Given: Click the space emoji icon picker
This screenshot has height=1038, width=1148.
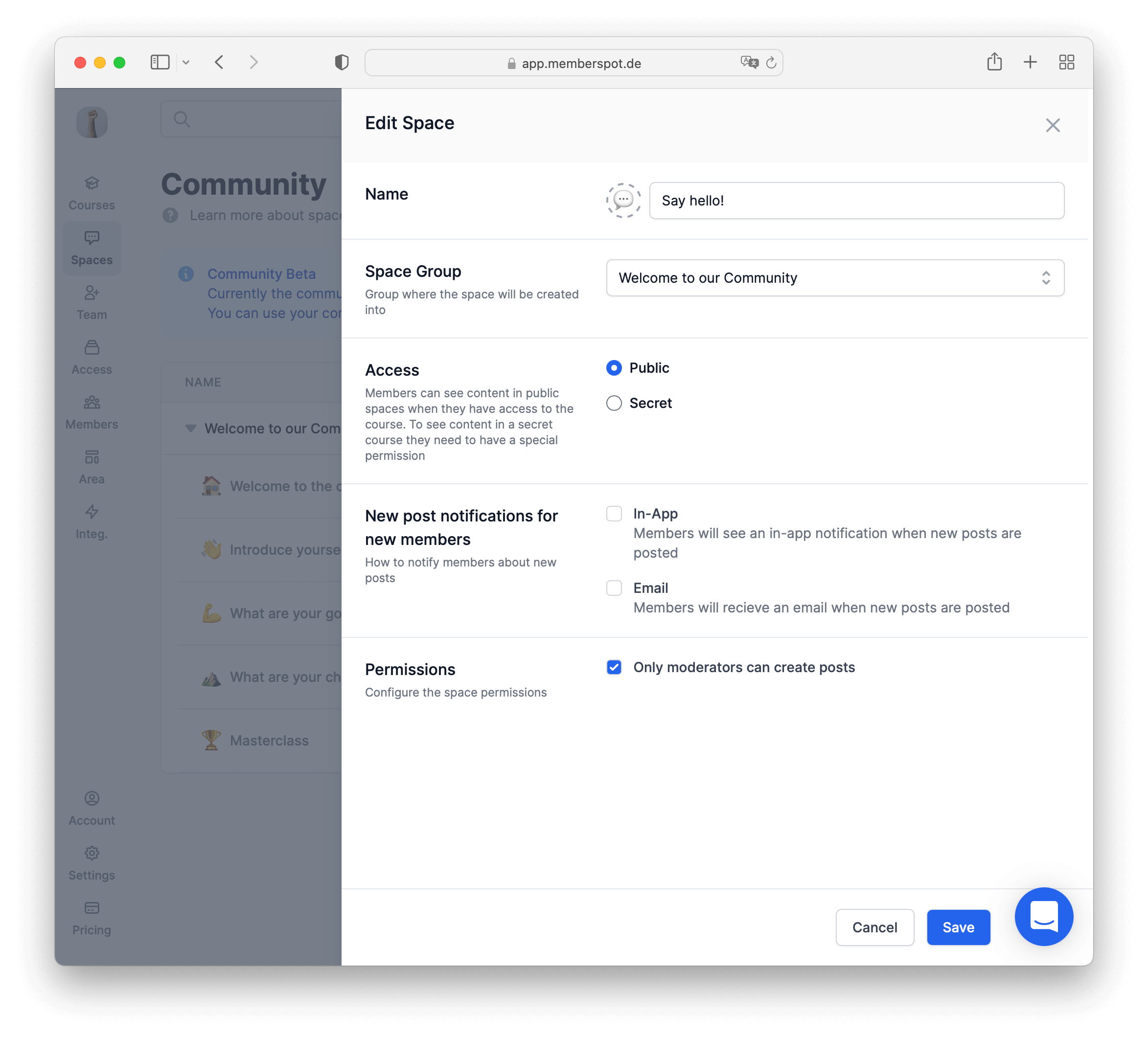Looking at the screenshot, I should (x=623, y=201).
